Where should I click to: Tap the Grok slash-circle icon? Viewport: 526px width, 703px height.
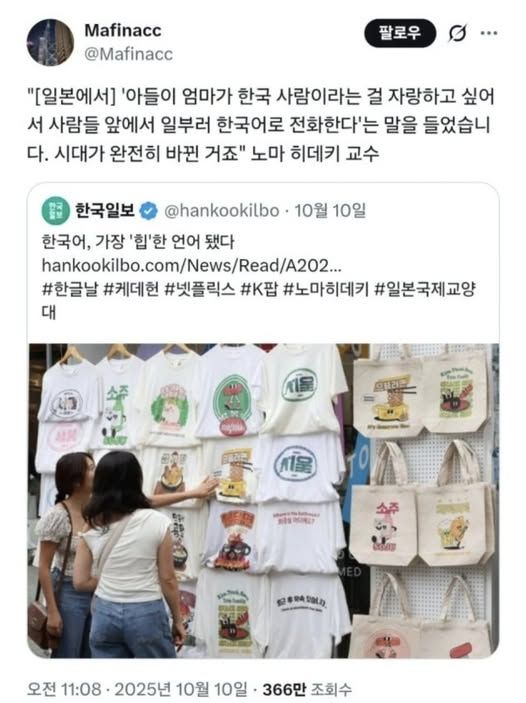[457, 33]
